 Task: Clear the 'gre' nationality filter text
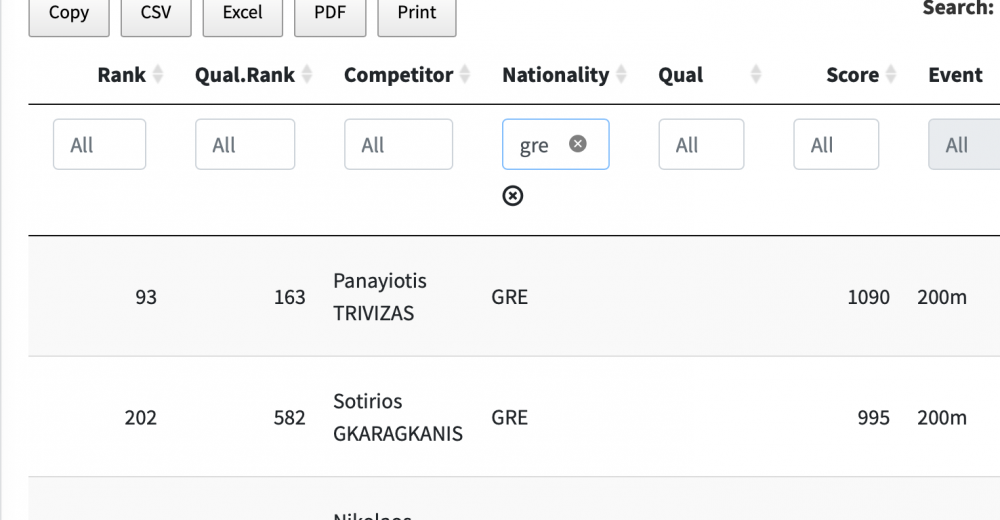point(578,144)
